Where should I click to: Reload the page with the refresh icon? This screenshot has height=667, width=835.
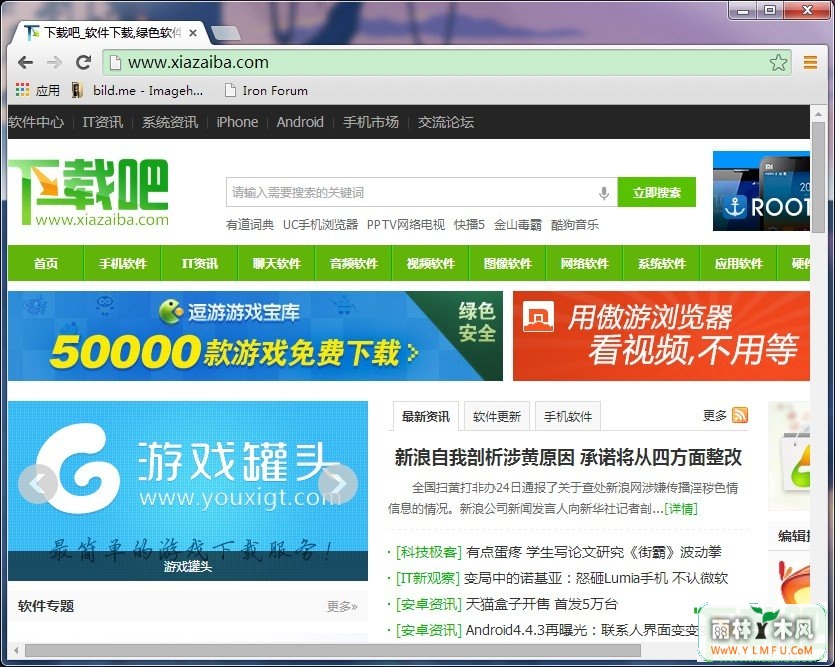[x=84, y=63]
